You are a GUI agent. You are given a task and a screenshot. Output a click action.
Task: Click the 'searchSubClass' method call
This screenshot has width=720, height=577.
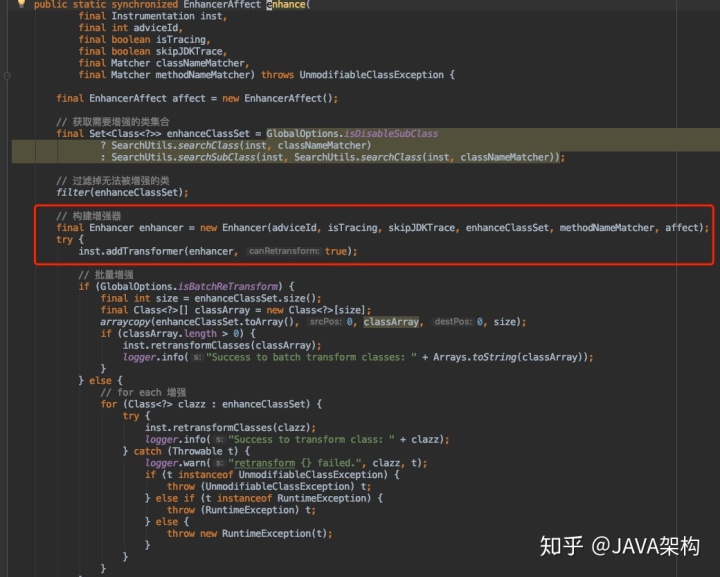(x=216, y=157)
